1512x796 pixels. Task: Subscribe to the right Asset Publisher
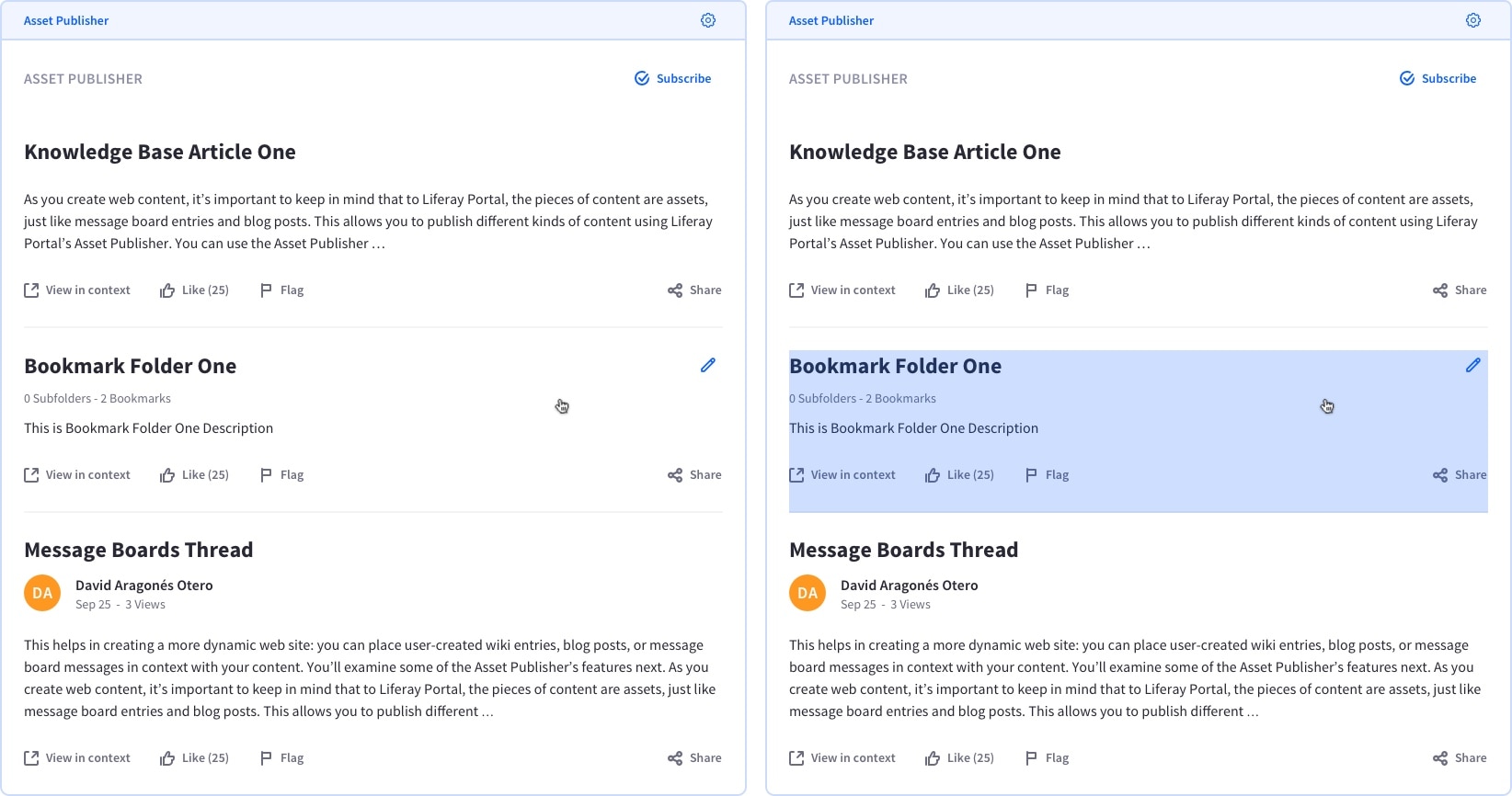[1438, 79]
